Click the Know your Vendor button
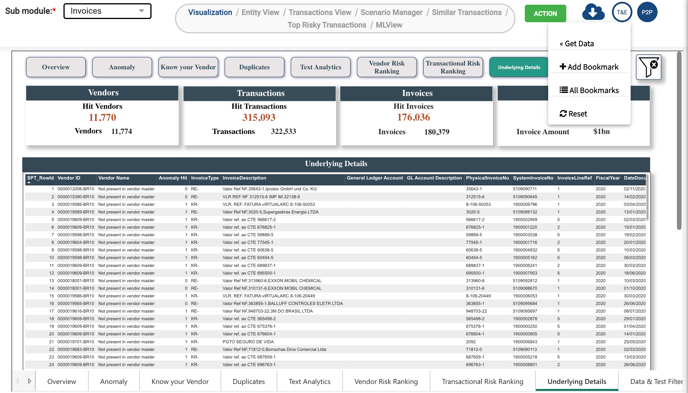The image size is (688, 393). point(188,67)
